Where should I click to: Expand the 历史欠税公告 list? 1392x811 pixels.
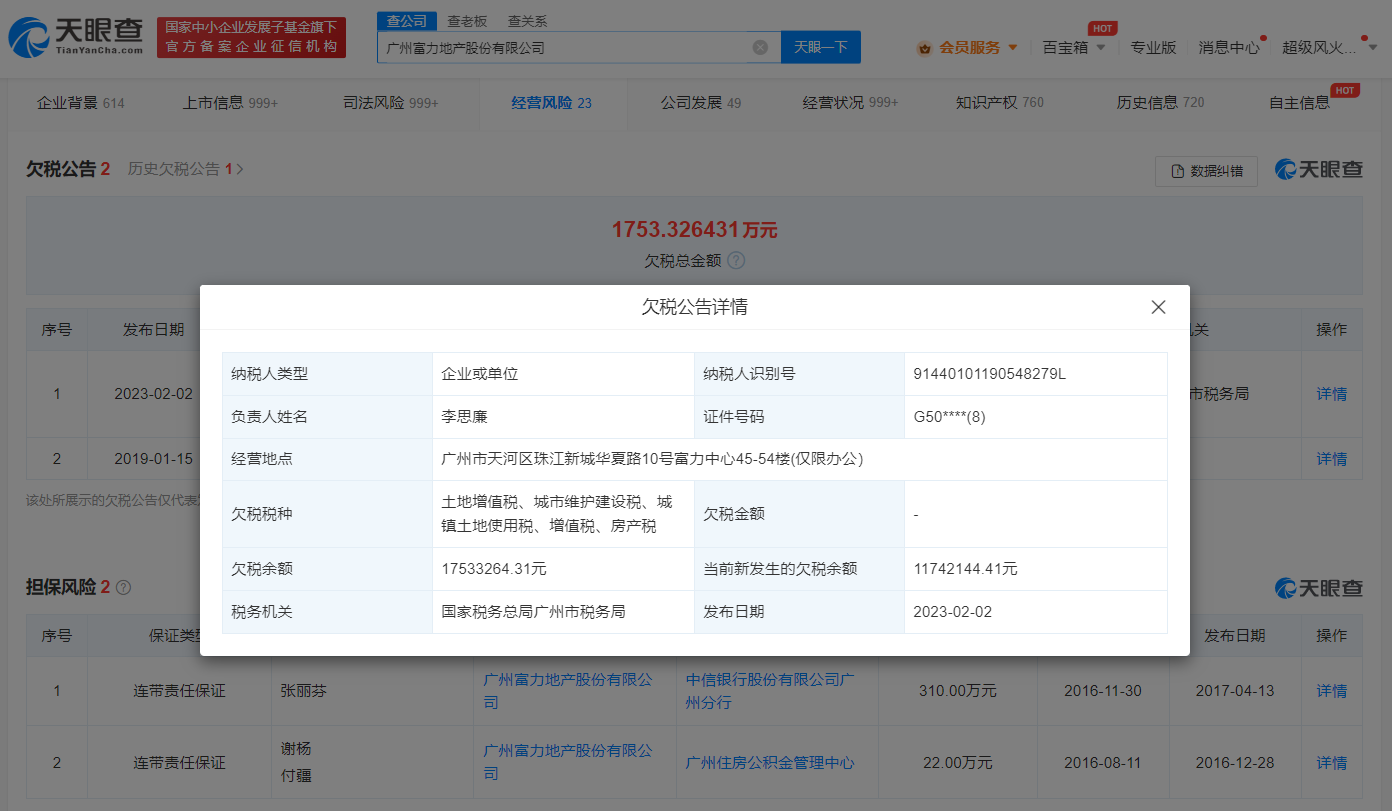tap(185, 169)
